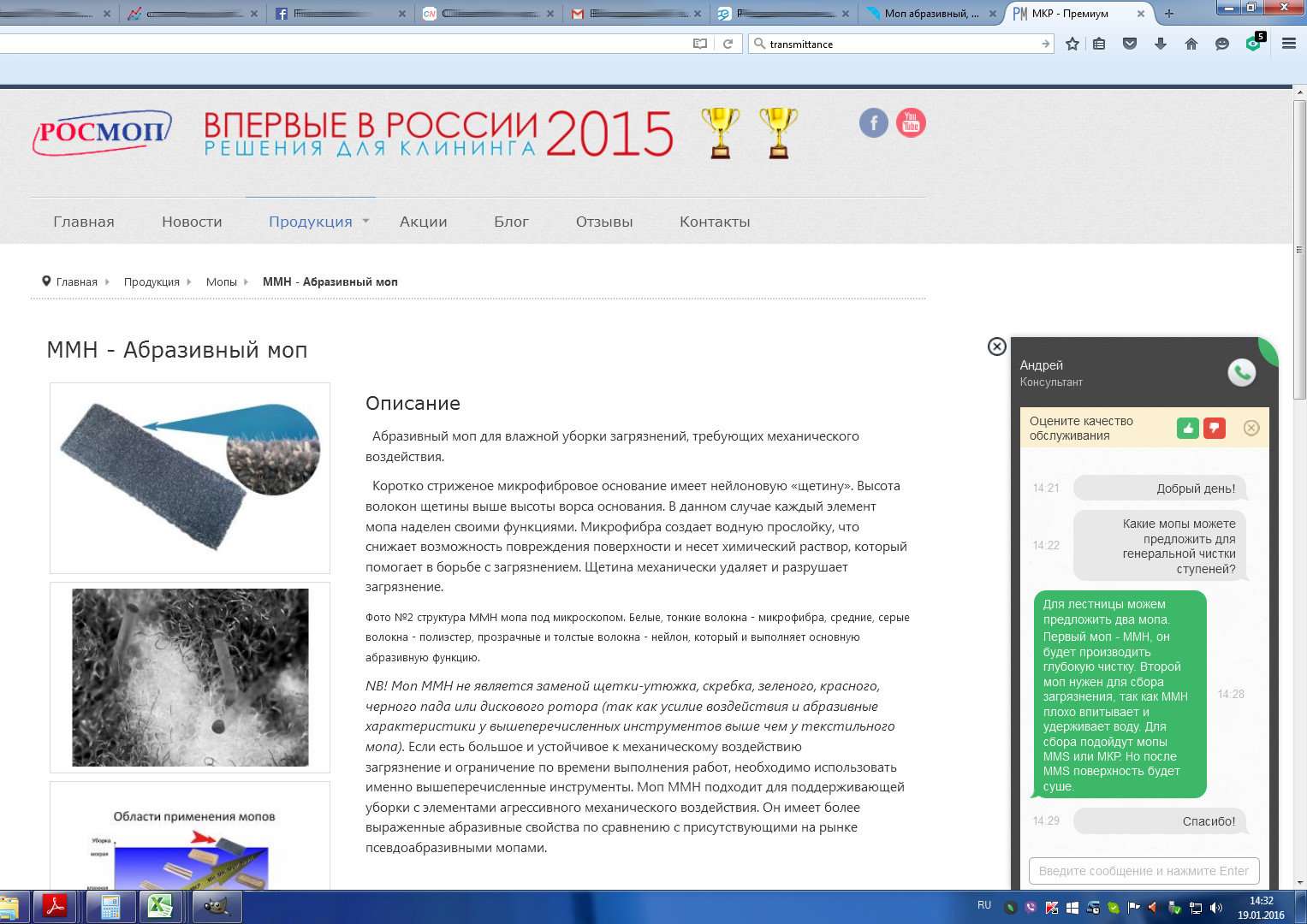
Task: Click the volume icon in system tray
Action: click(1216, 908)
